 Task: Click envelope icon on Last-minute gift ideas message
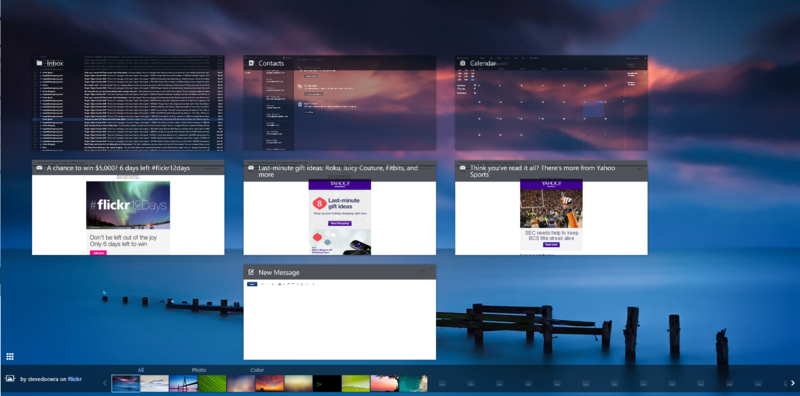(x=251, y=167)
